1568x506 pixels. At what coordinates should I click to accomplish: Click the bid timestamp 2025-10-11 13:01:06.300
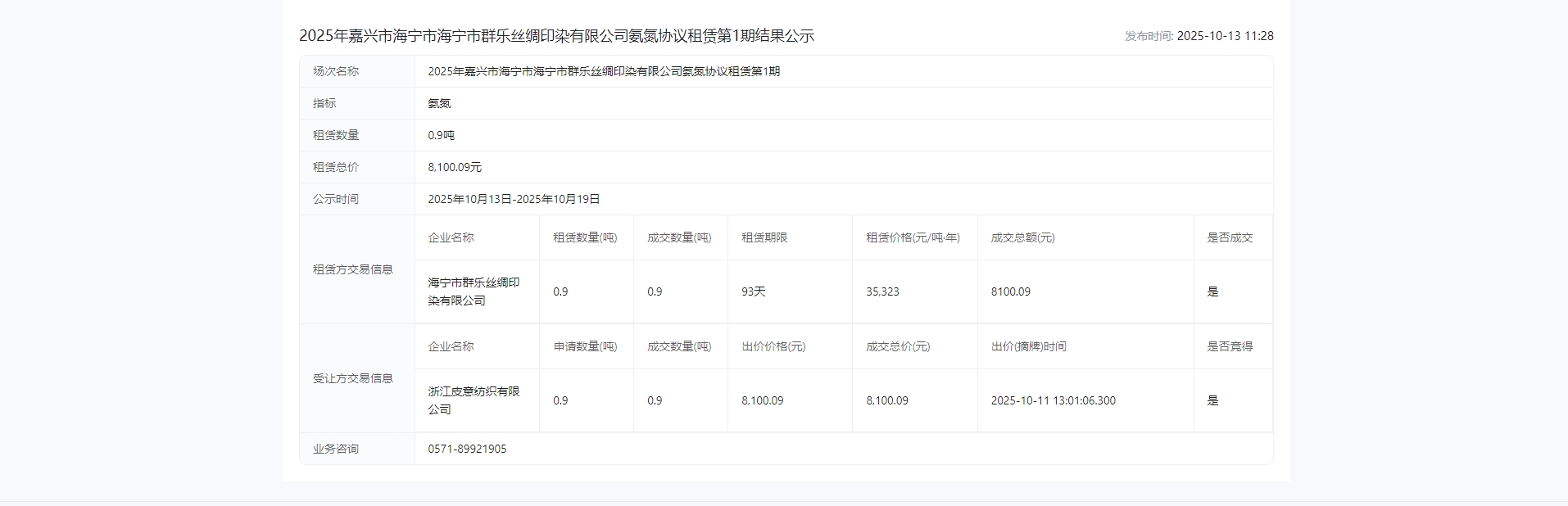[1053, 400]
